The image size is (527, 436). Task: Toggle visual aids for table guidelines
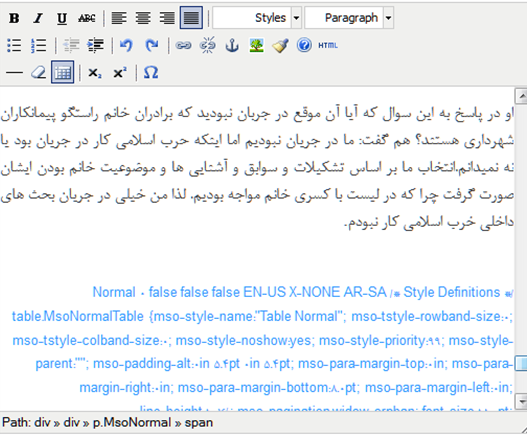point(63,72)
